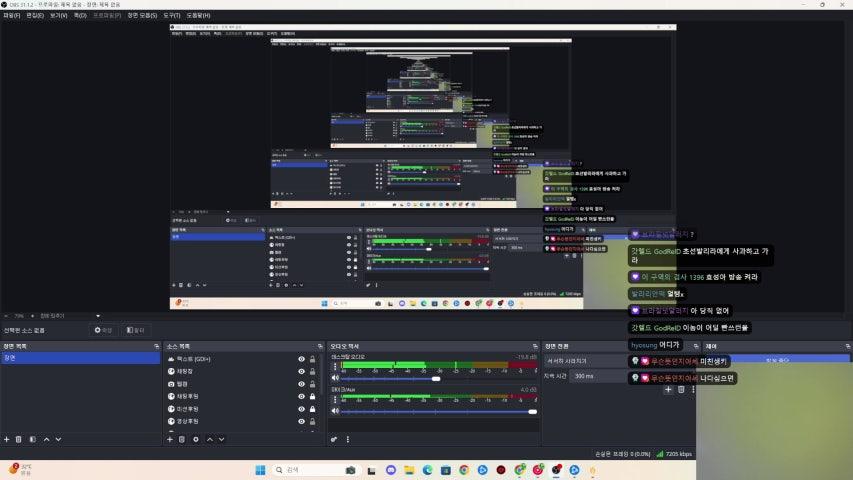Image resolution: width=853 pixels, height=480 pixels.
Task: Delete the selected source with the trash icon
Action: pos(182,439)
